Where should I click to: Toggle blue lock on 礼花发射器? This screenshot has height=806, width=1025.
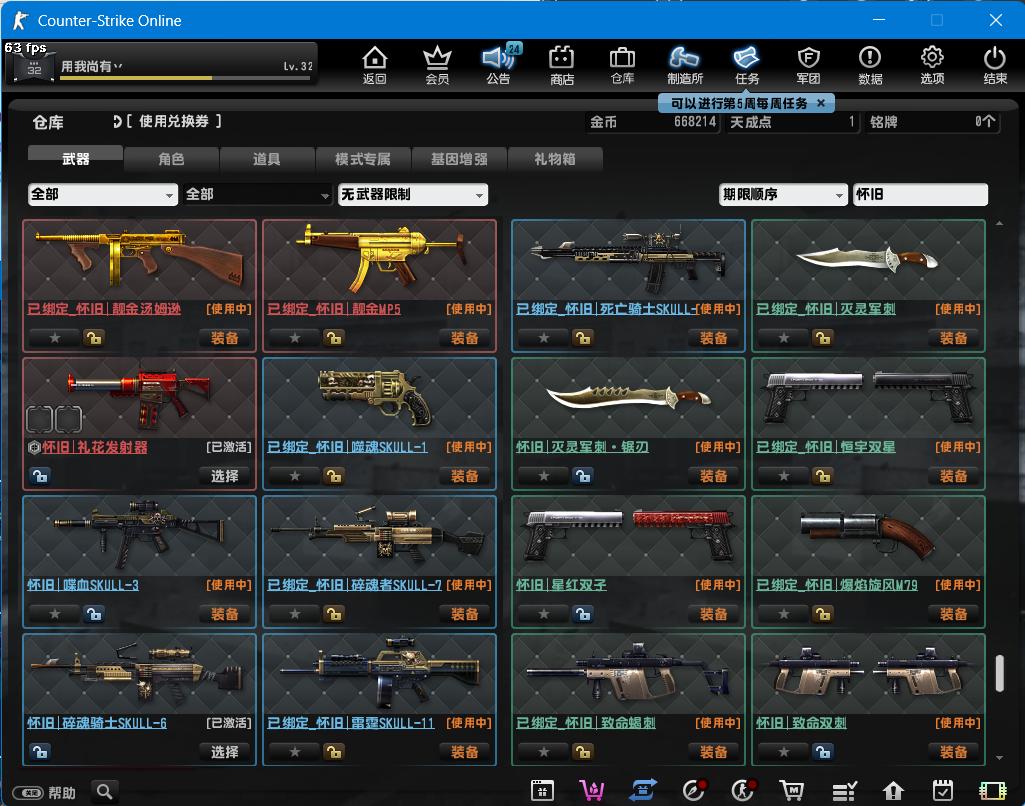tap(39, 476)
